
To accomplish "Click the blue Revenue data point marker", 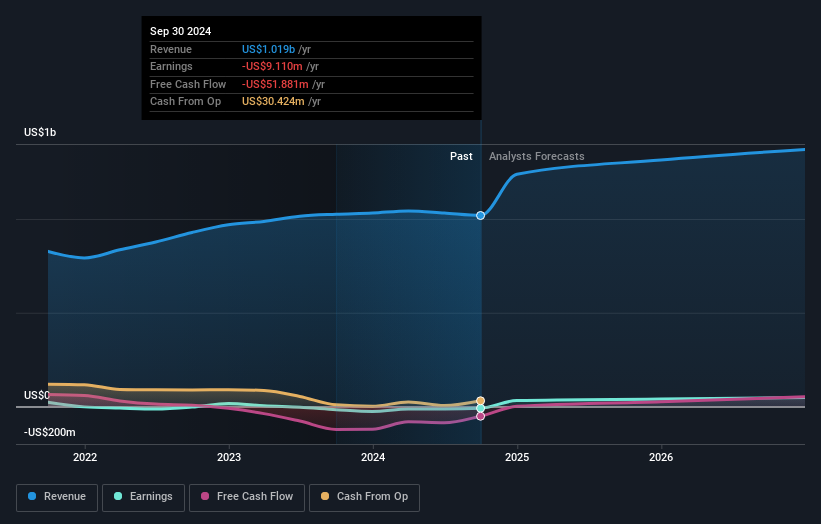I will 480,216.
